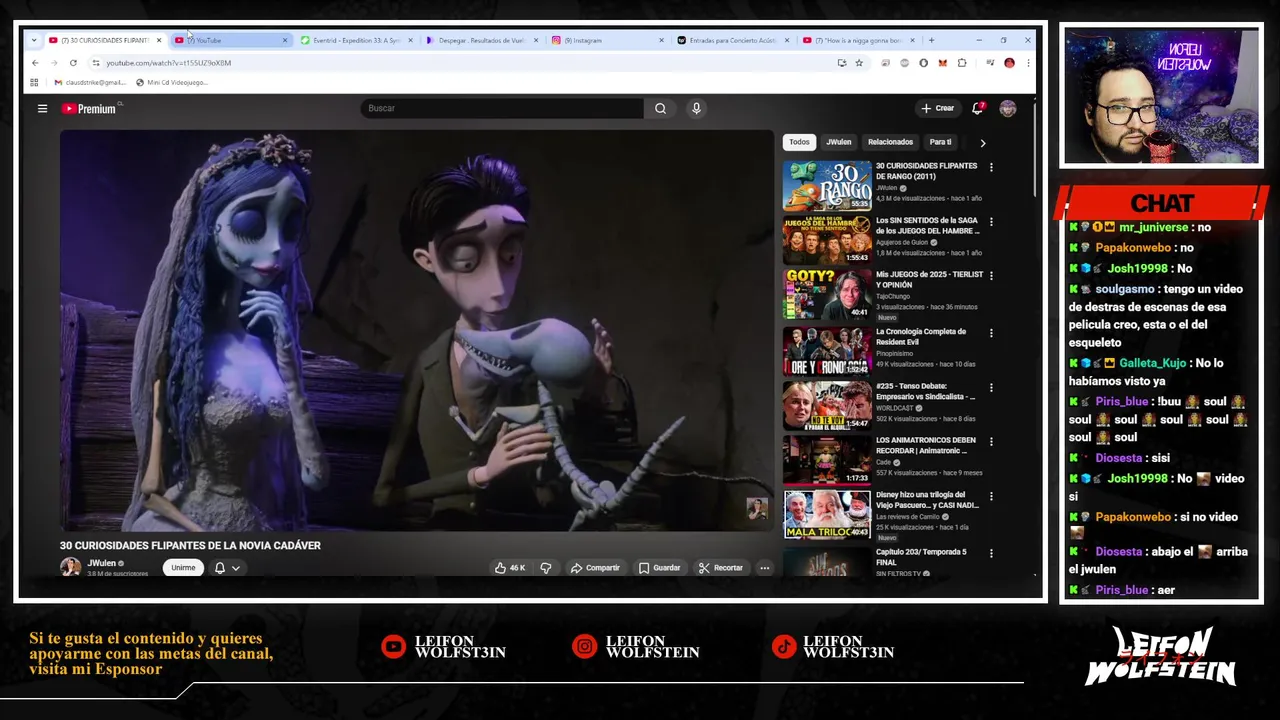The height and width of the screenshot is (720, 1280).
Task: Close the 30 Curiosidades active tab
Action: point(158,40)
